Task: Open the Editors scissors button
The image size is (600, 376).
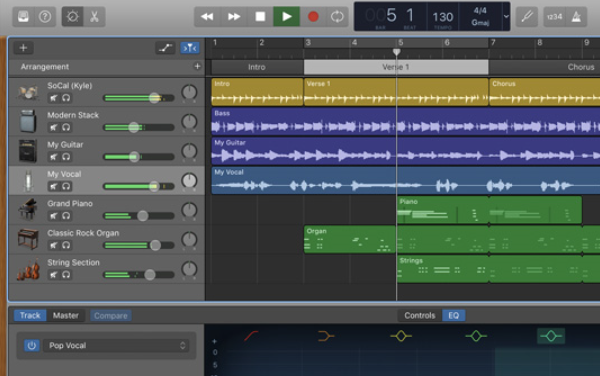Action: click(94, 16)
